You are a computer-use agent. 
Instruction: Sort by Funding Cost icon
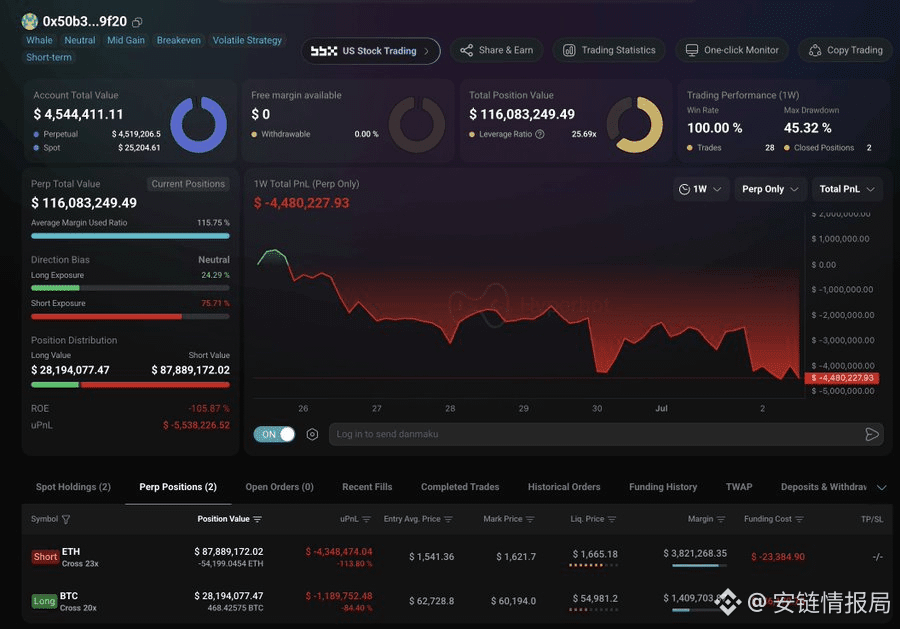tap(800, 519)
